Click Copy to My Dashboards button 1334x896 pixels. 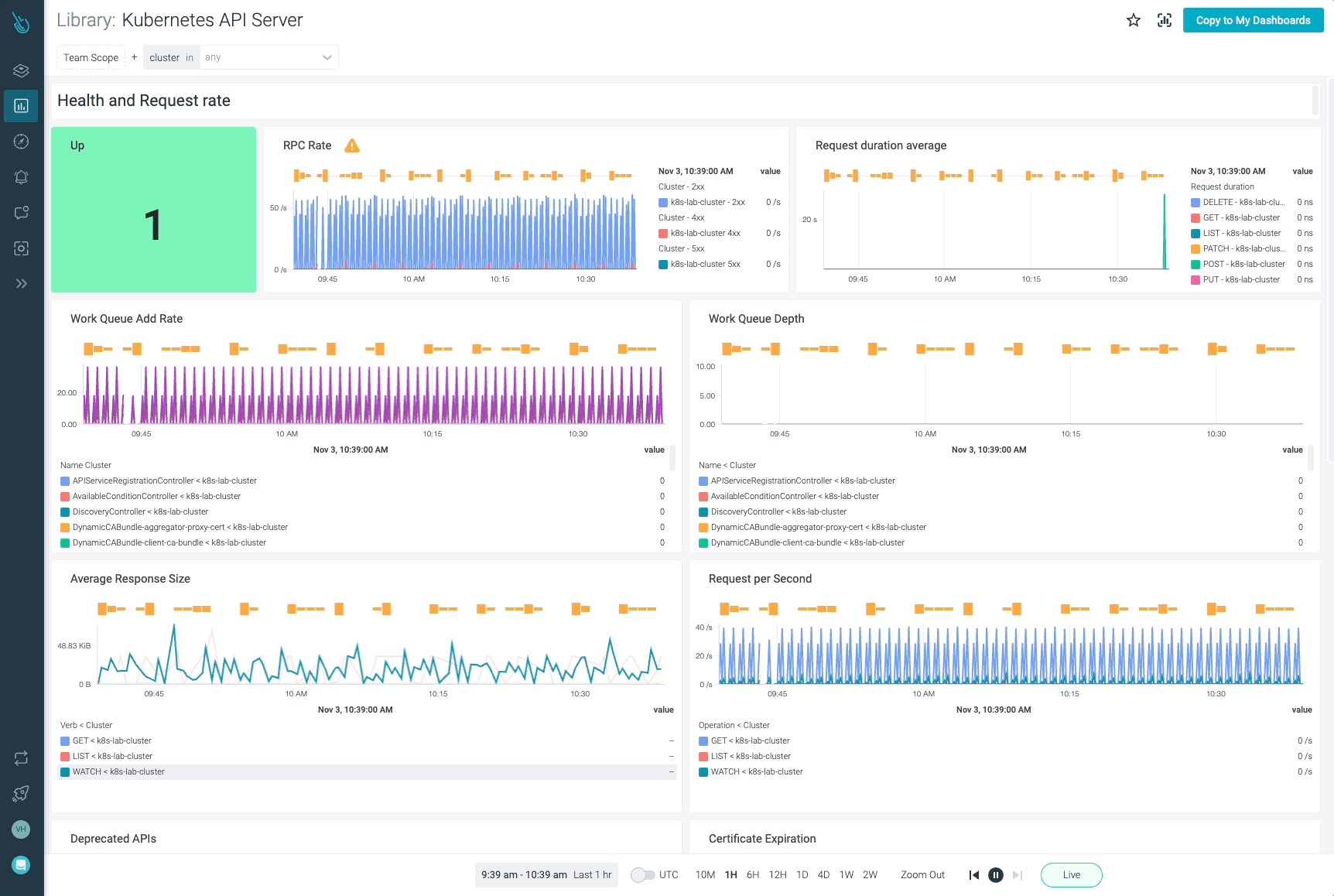1253,21
